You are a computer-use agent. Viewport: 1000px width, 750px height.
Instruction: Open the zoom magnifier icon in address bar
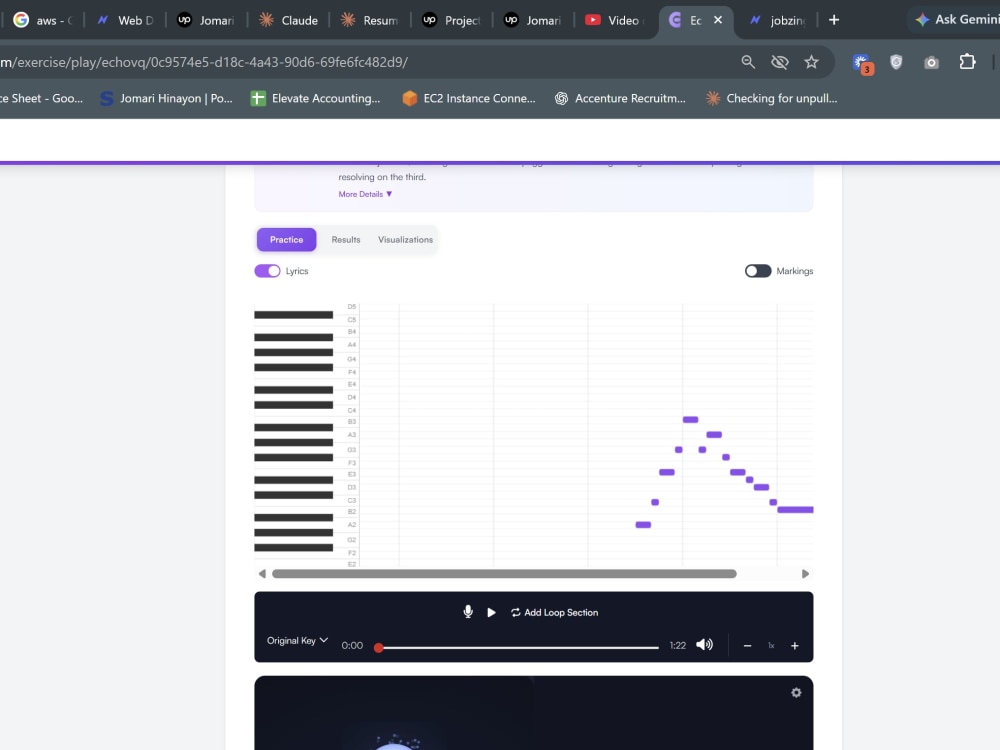tap(748, 62)
